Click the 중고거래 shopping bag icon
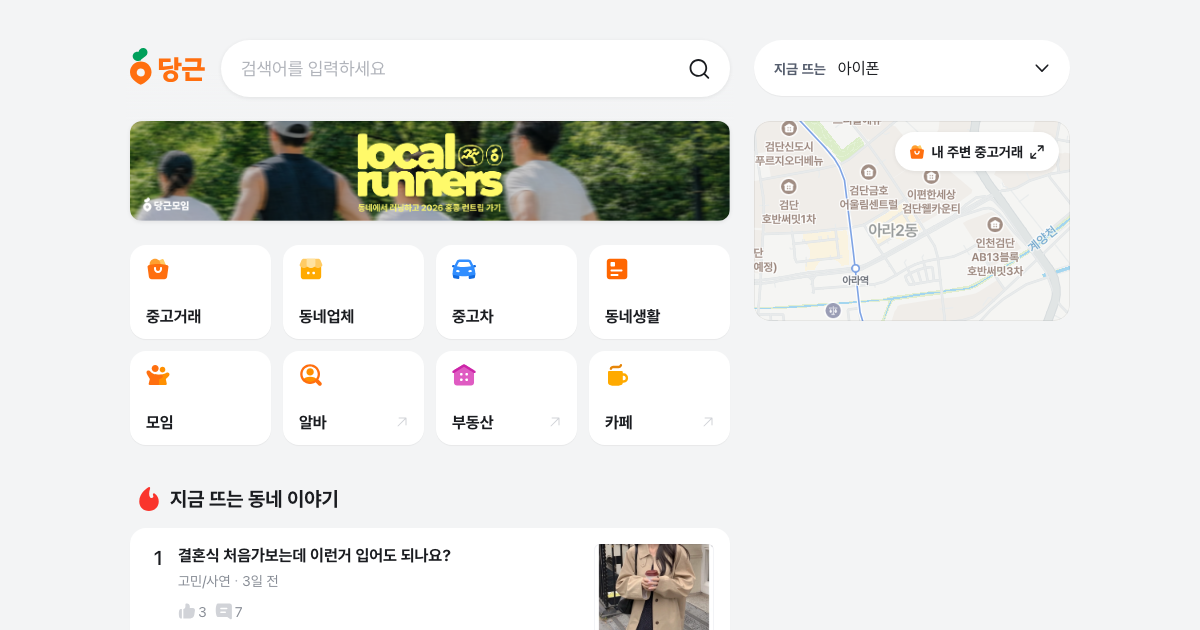The height and width of the screenshot is (630, 1200). click(x=158, y=269)
